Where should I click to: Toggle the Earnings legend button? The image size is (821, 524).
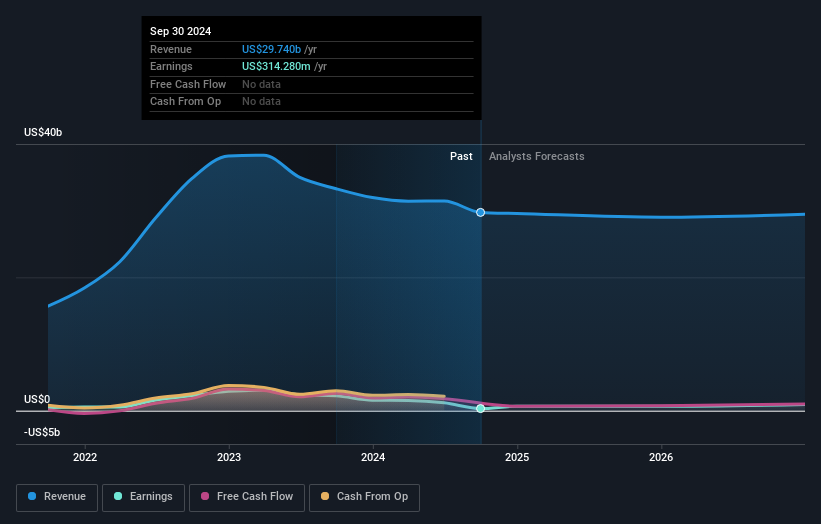pyautogui.click(x=143, y=497)
